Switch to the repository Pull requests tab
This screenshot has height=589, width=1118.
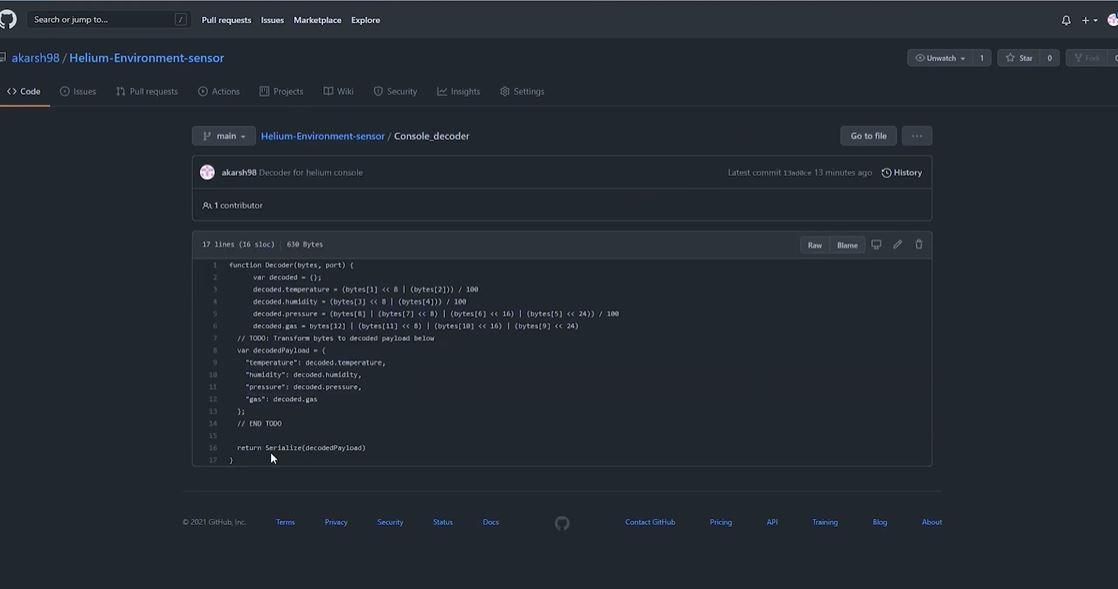pyautogui.click(x=147, y=91)
